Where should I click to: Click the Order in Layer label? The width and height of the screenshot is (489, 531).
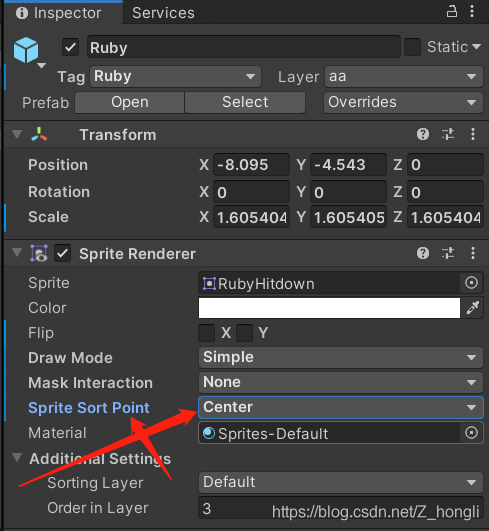(x=98, y=508)
